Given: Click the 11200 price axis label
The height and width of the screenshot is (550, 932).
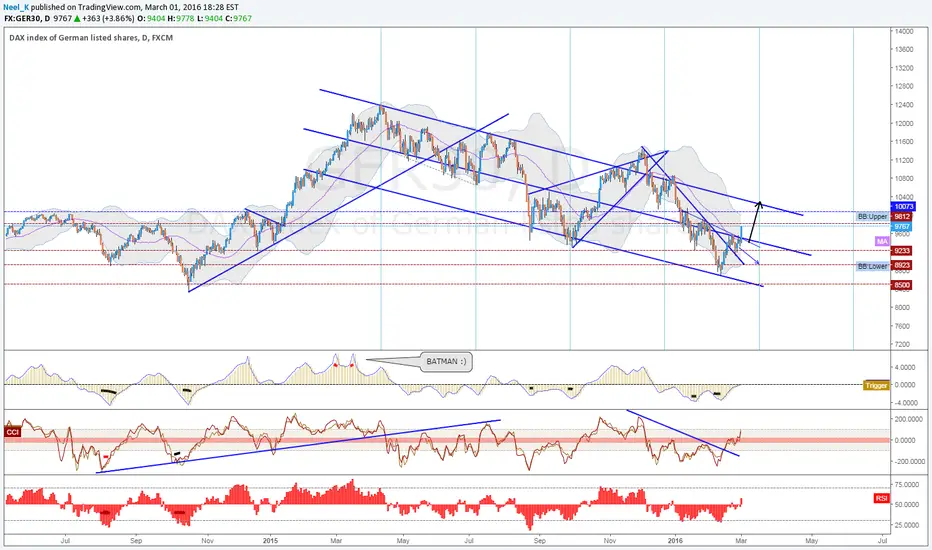Looking at the screenshot, I should click(904, 161).
